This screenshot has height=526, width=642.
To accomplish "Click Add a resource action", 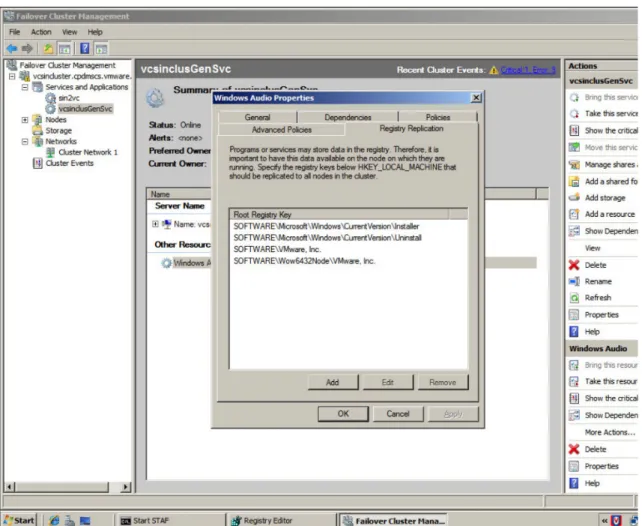I will (x=602, y=214).
